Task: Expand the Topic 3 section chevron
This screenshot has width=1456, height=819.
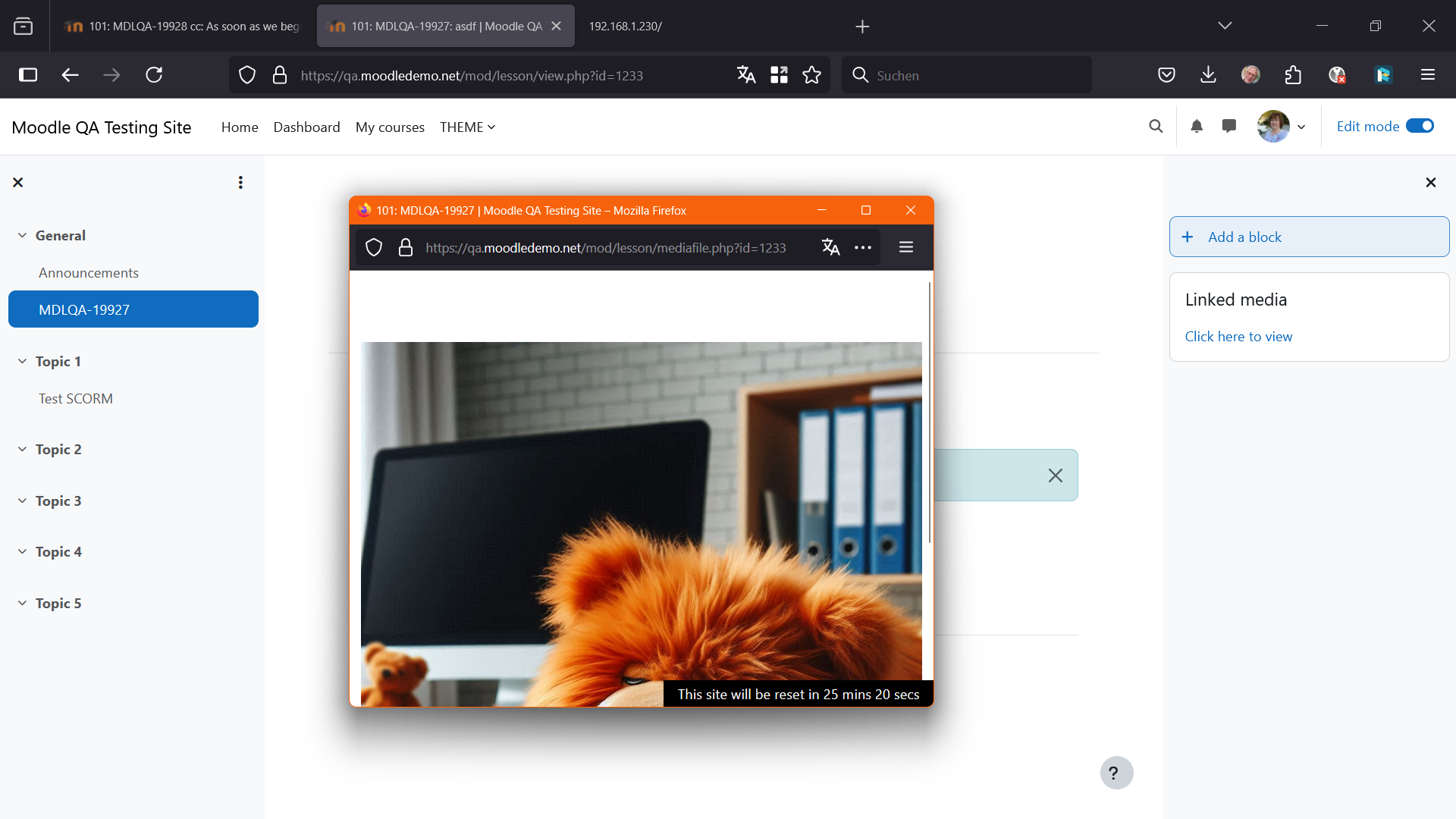Action: click(22, 501)
